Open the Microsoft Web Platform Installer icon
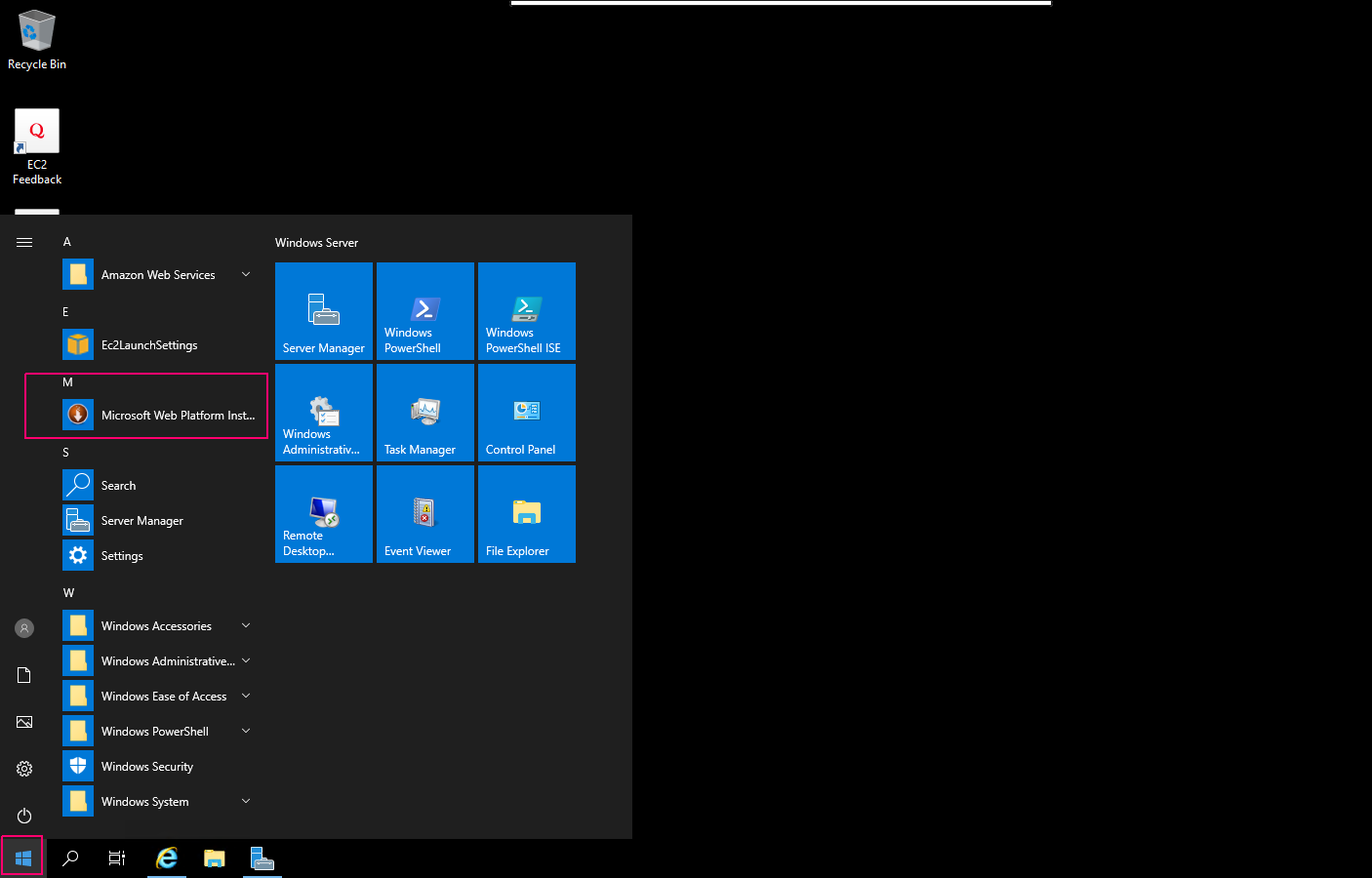The image size is (1372, 878). (x=78, y=416)
